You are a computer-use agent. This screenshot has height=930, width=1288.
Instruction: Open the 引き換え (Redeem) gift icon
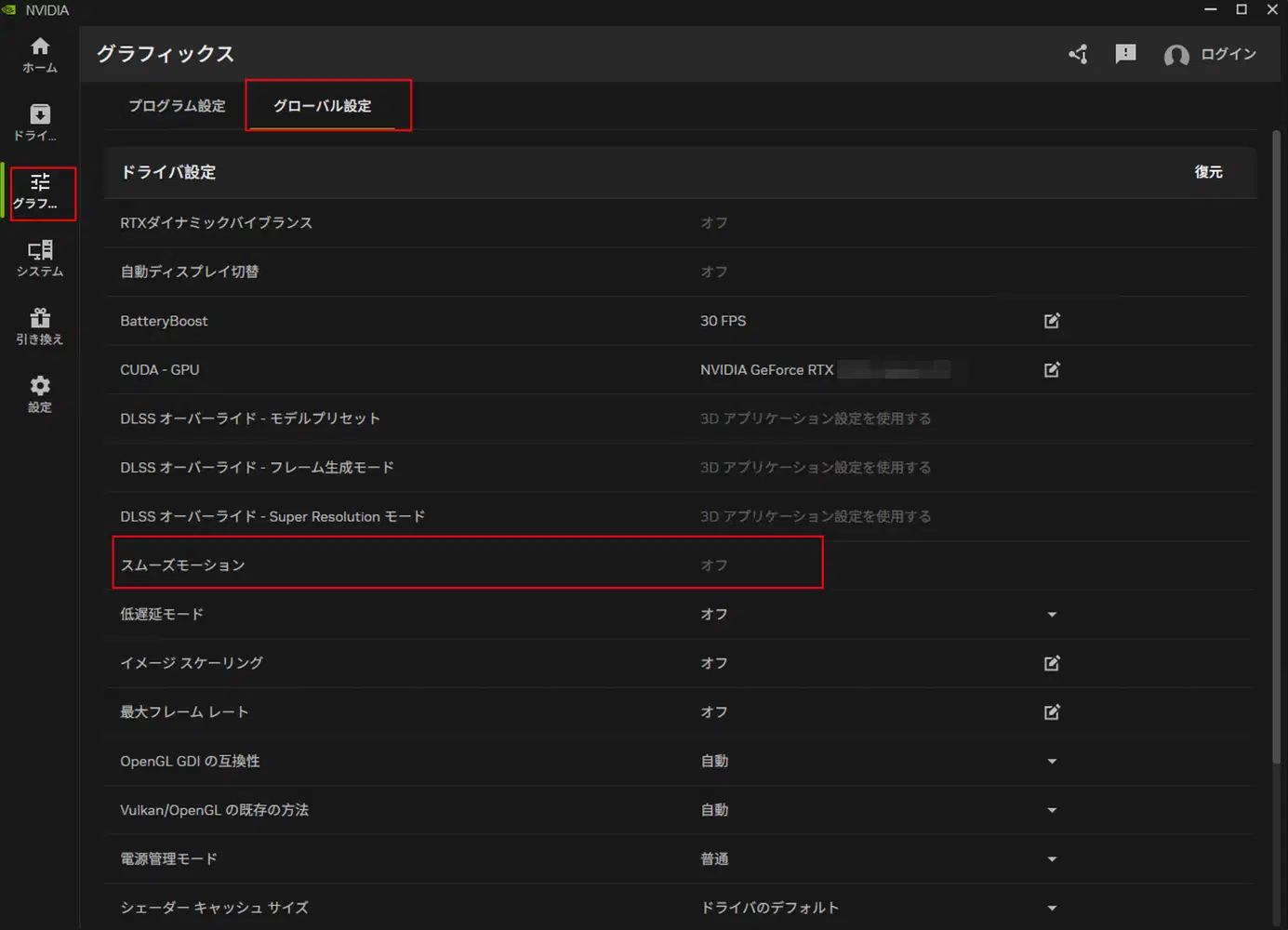pyautogui.click(x=40, y=326)
